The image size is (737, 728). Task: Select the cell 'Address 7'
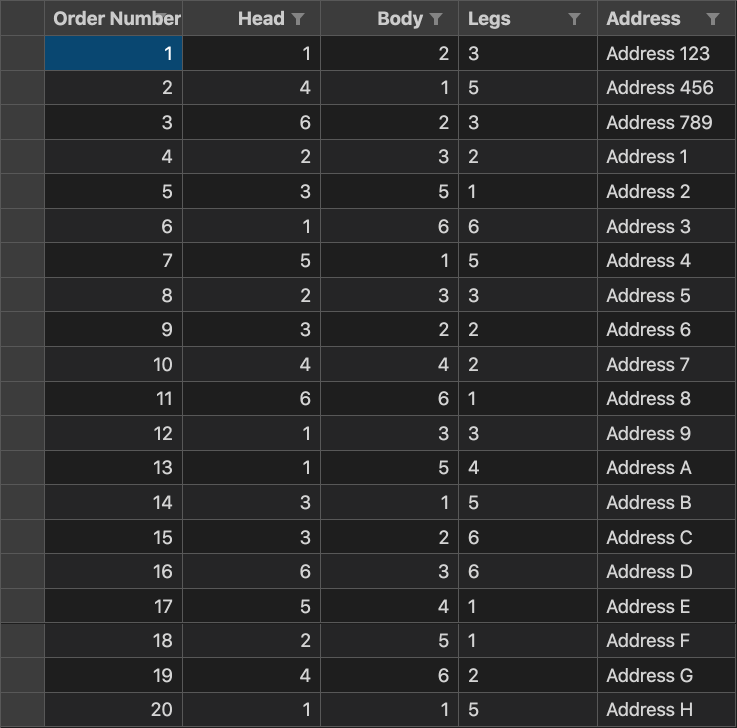[666, 364]
